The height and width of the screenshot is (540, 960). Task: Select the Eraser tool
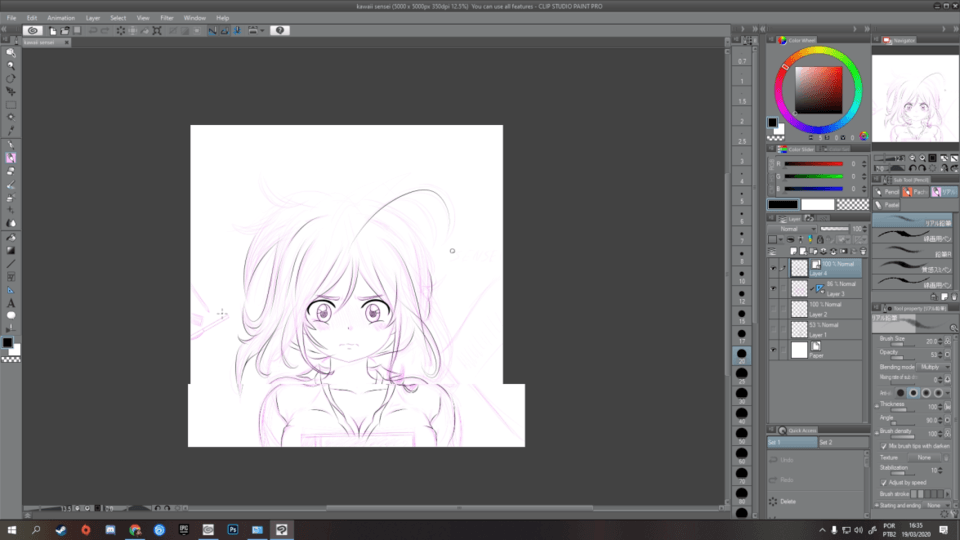coord(11,171)
